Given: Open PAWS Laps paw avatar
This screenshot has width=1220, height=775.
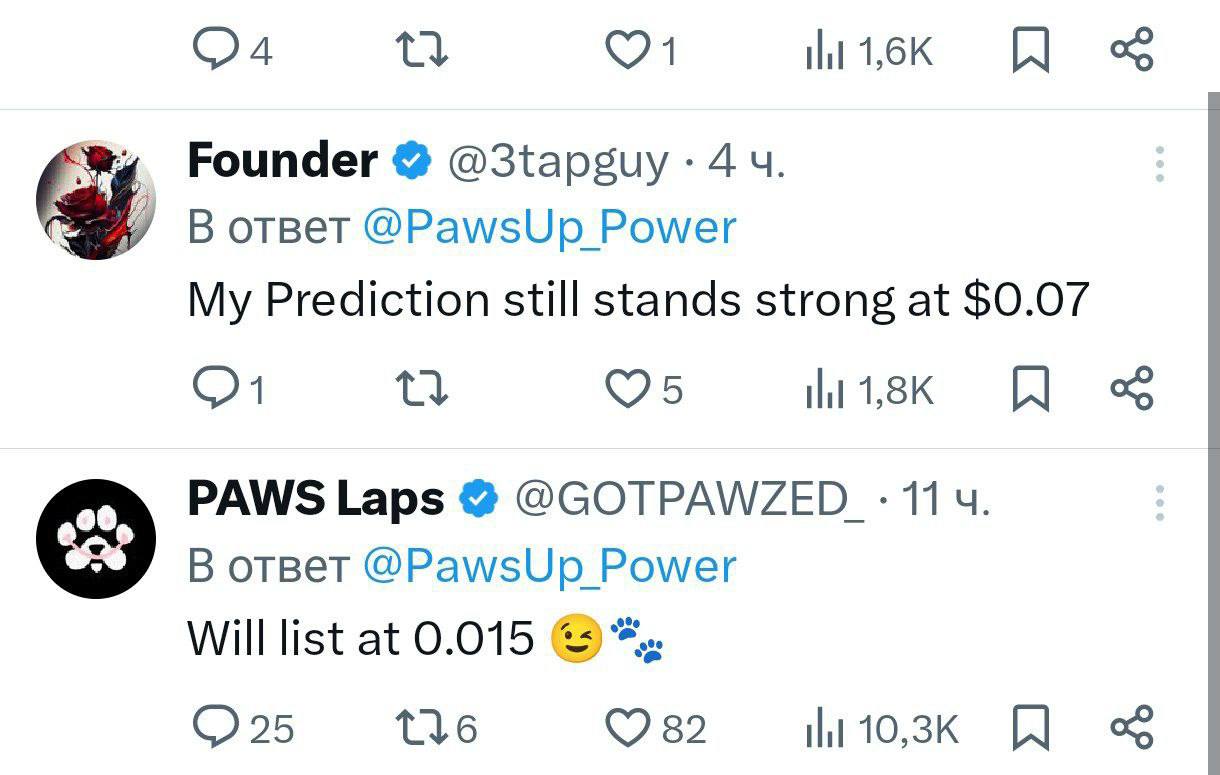Looking at the screenshot, I should coord(96,539).
